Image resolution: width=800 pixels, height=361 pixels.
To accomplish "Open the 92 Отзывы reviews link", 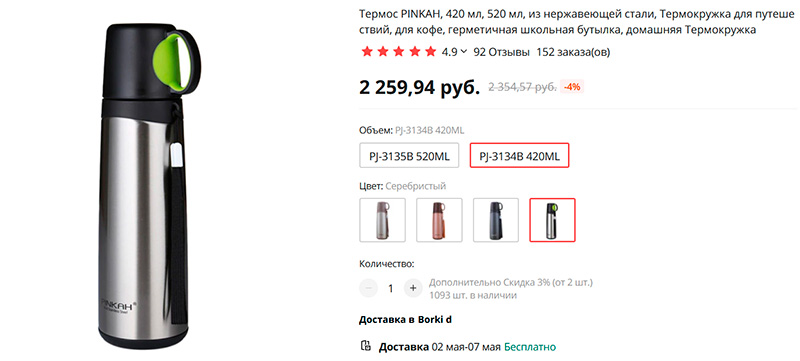I will tap(502, 52).
